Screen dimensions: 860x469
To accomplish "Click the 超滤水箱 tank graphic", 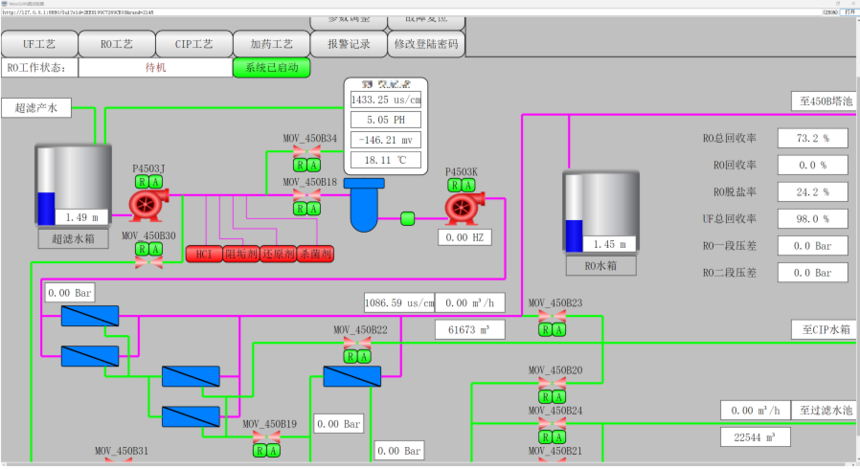I will [x=73, y=185].
